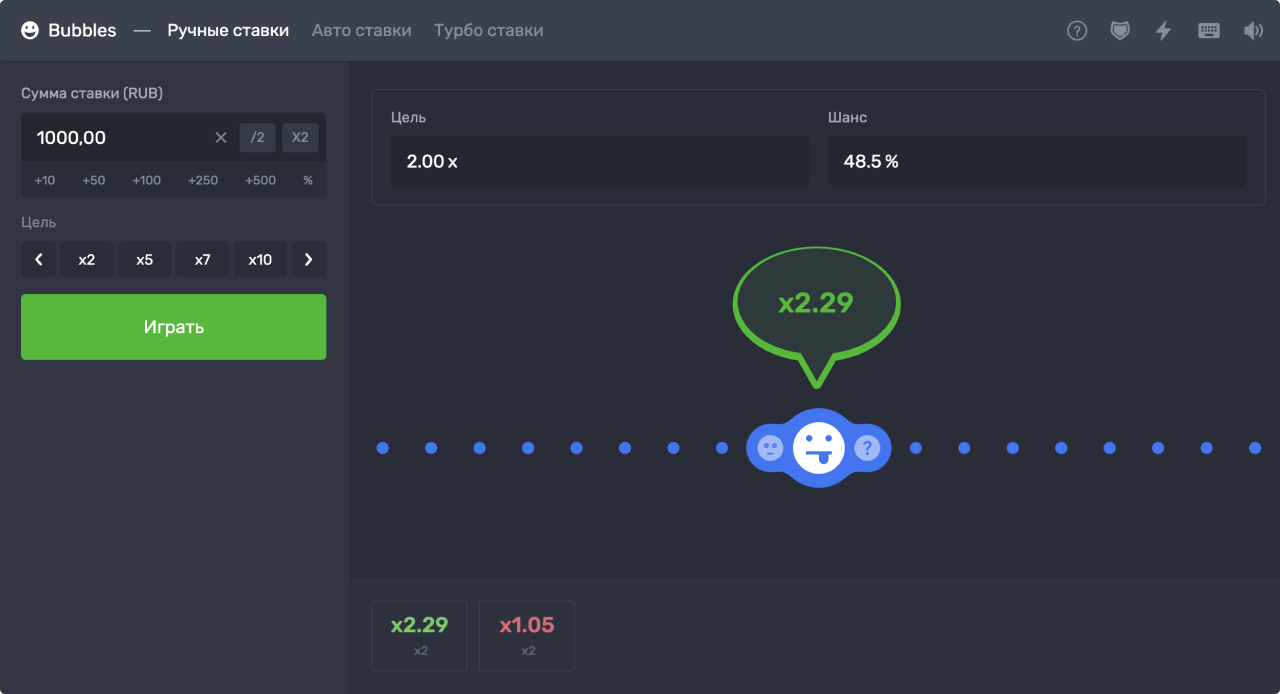The height and width of the screenshot is (694, 1280).
Task: Select the x5 target preset
Action: tap(145, 260)
